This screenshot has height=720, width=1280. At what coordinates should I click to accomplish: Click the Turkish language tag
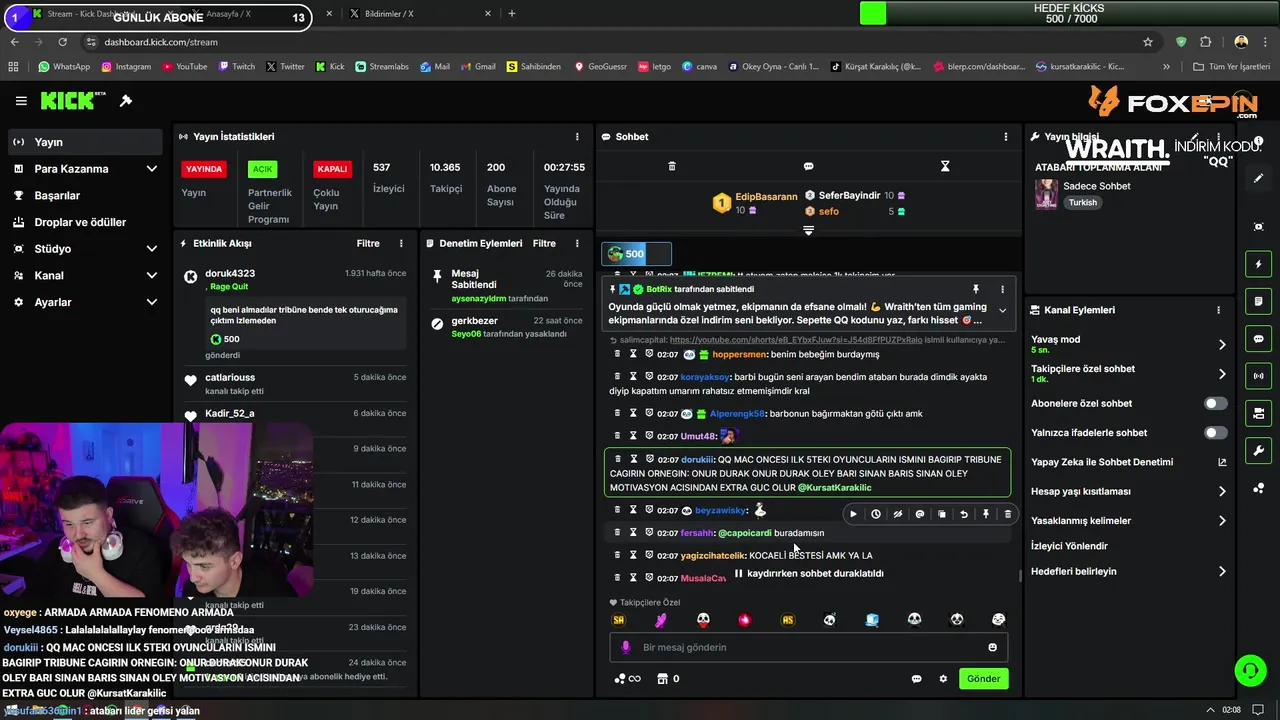tap(1083, 203)
